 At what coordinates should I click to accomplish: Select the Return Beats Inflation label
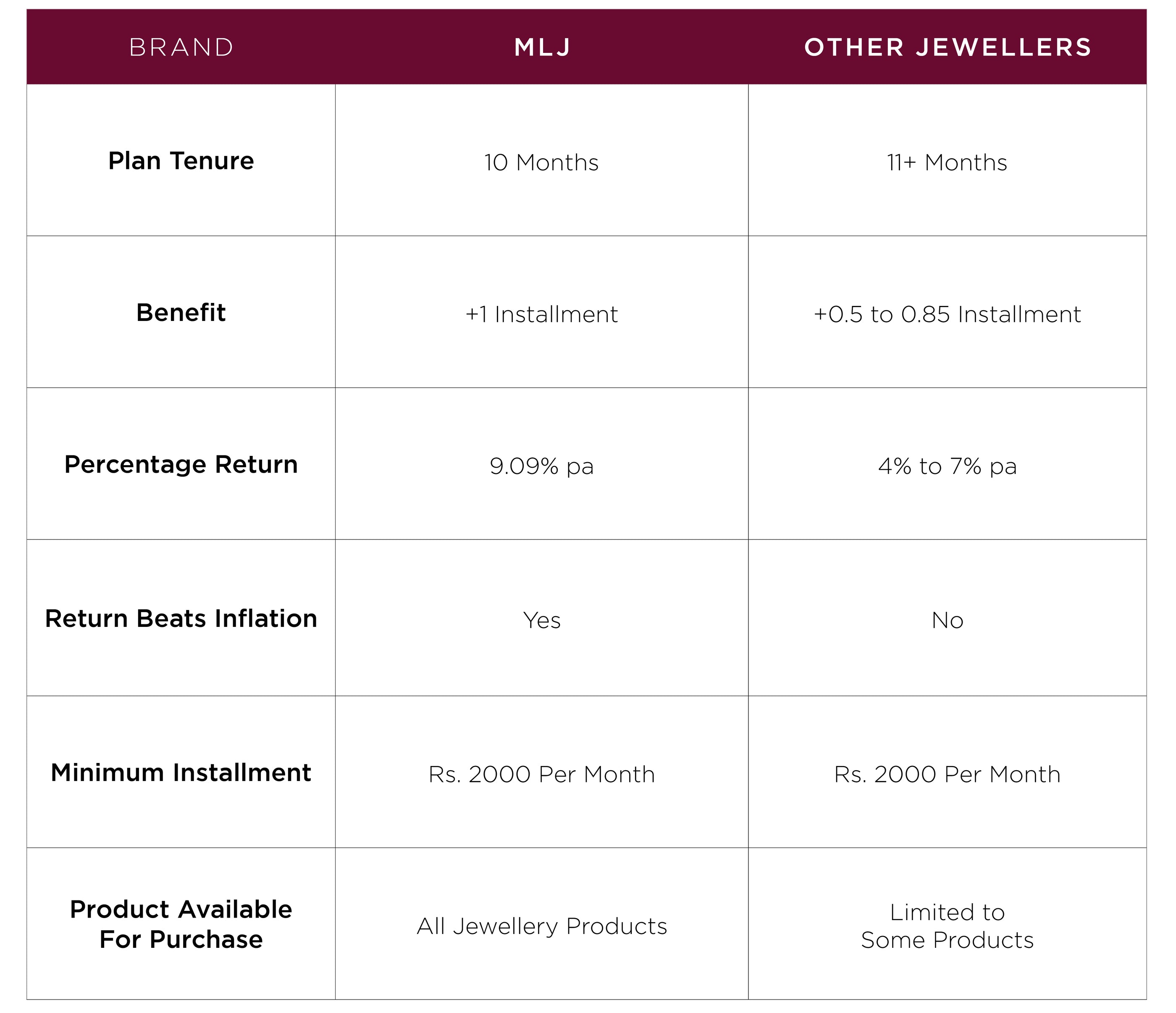click(181, 618)
